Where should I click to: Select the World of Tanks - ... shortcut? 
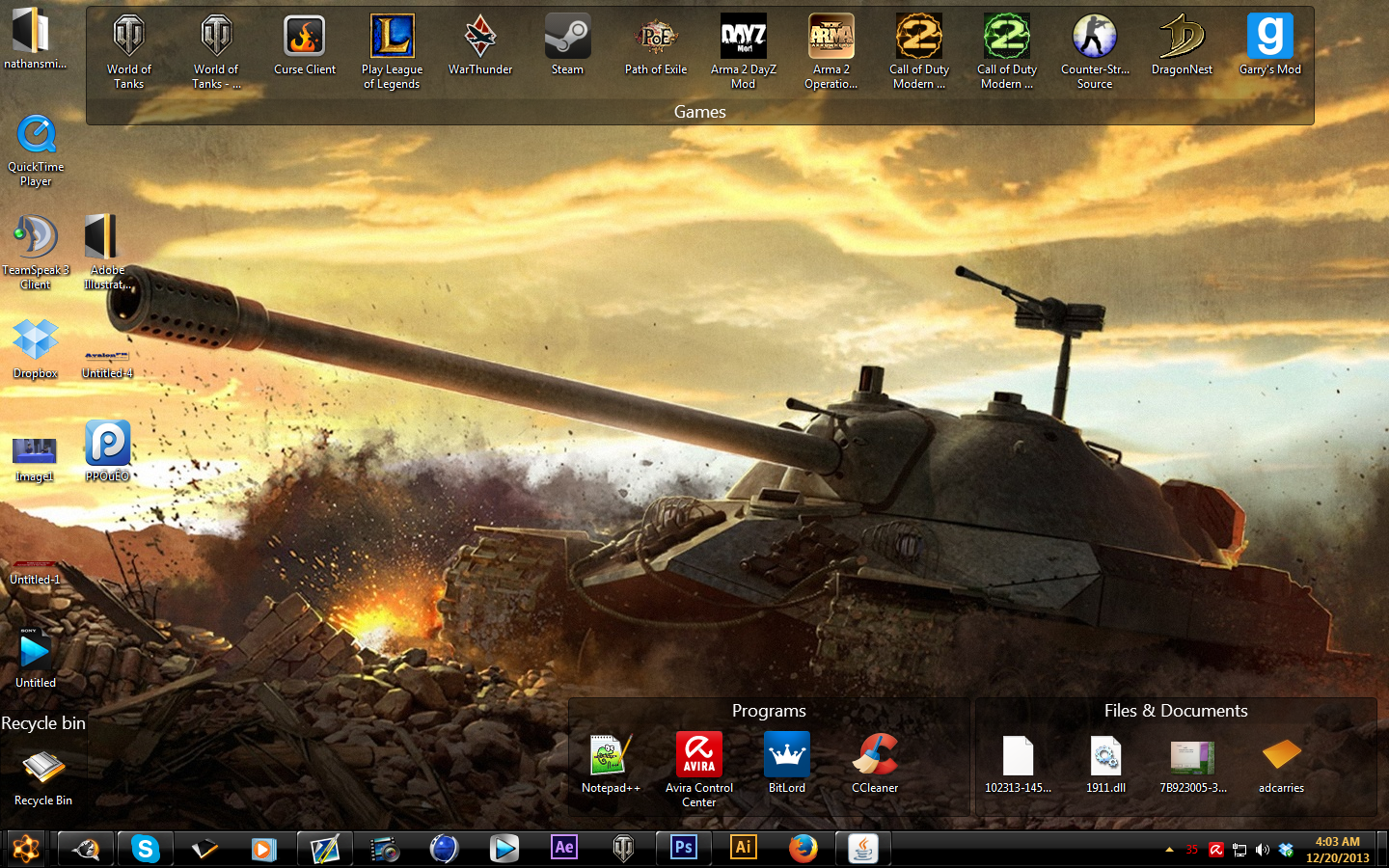click(x=216, y=52)
